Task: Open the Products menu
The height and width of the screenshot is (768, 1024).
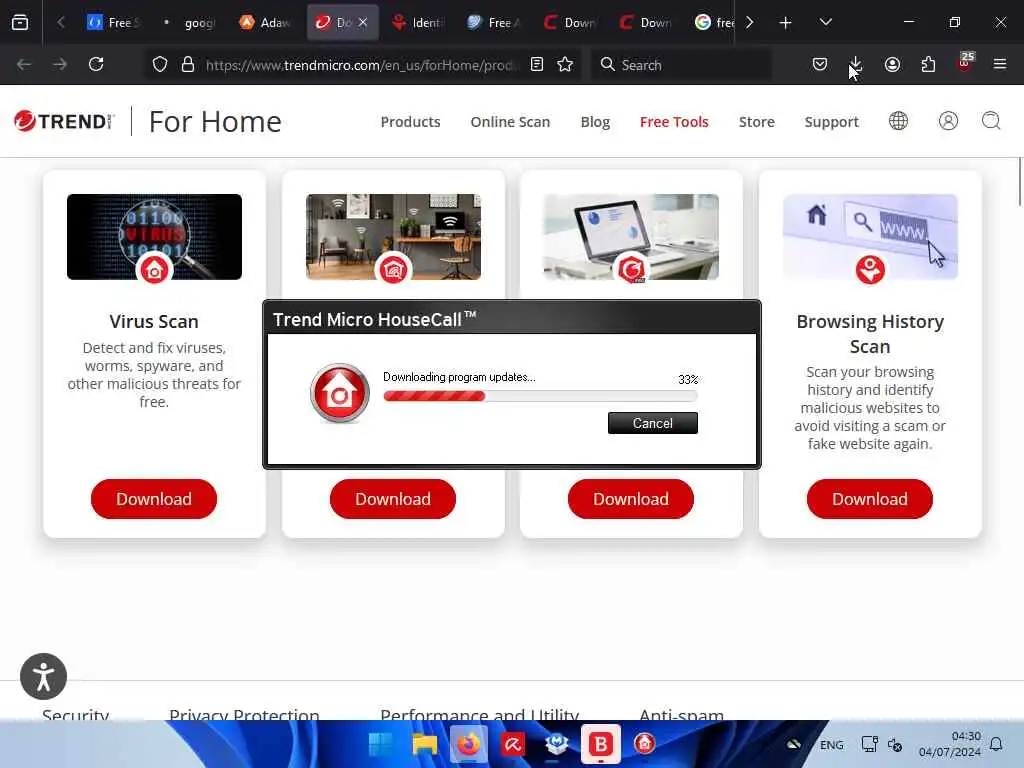Action: [410, 121]
